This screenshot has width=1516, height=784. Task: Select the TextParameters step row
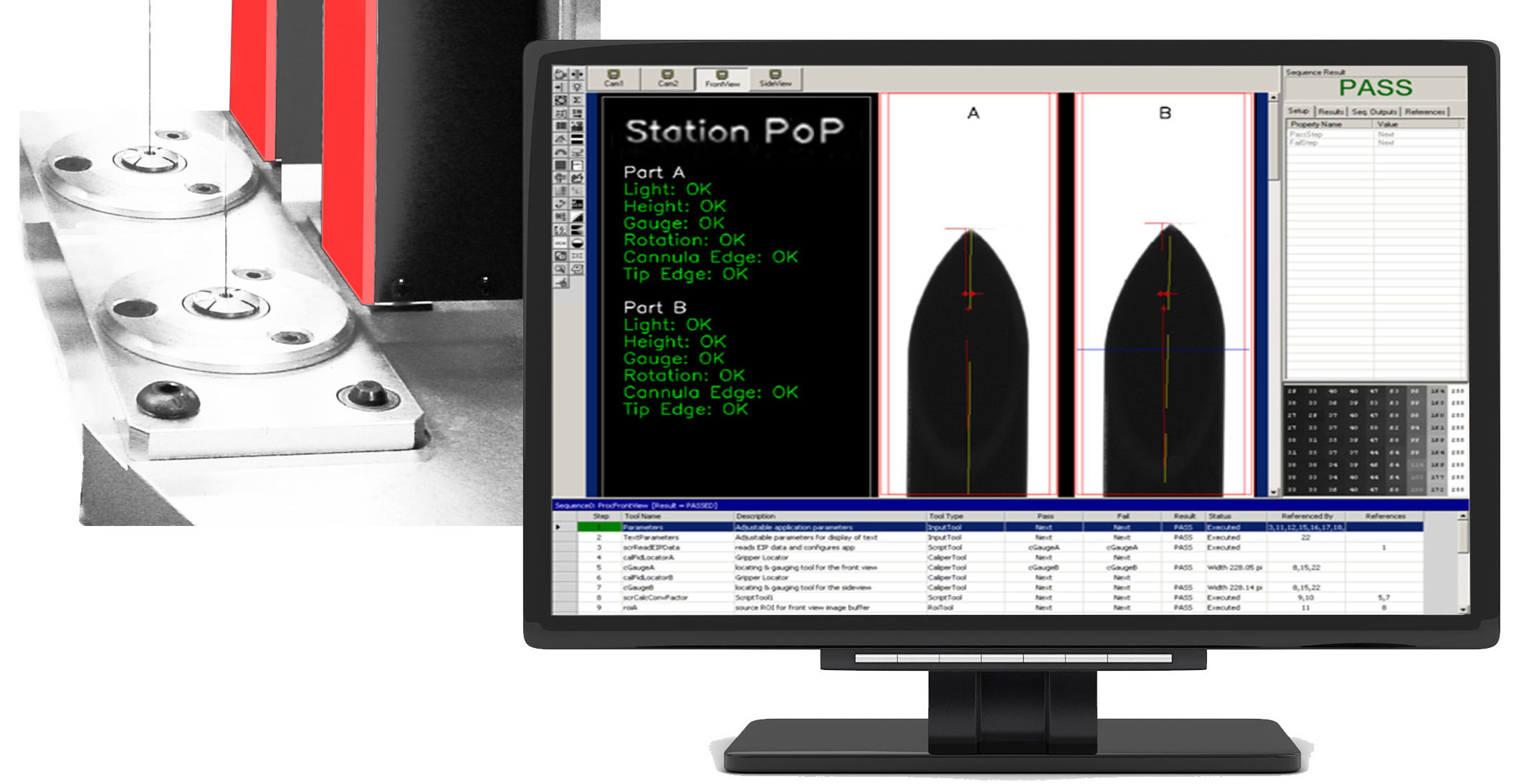(x=650, y=537)
